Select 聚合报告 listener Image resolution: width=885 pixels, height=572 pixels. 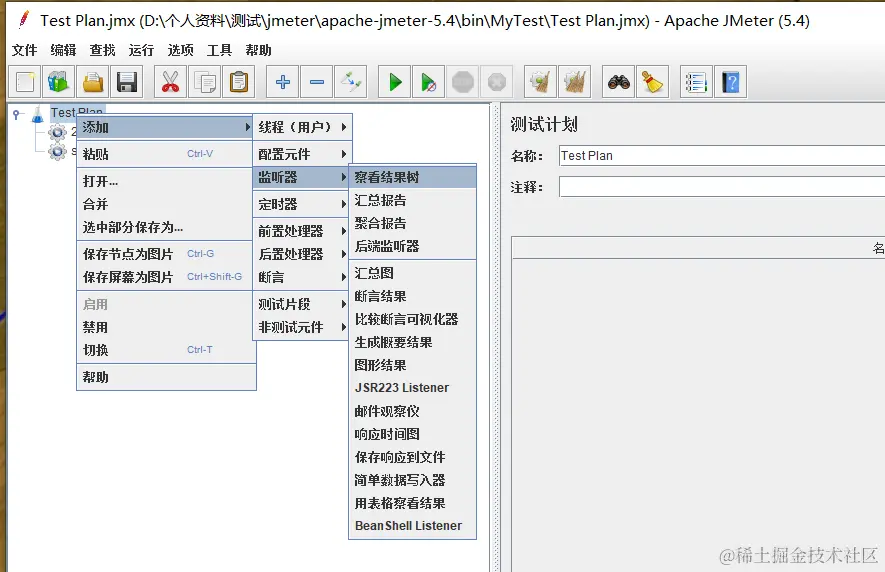tap(413, 223)
